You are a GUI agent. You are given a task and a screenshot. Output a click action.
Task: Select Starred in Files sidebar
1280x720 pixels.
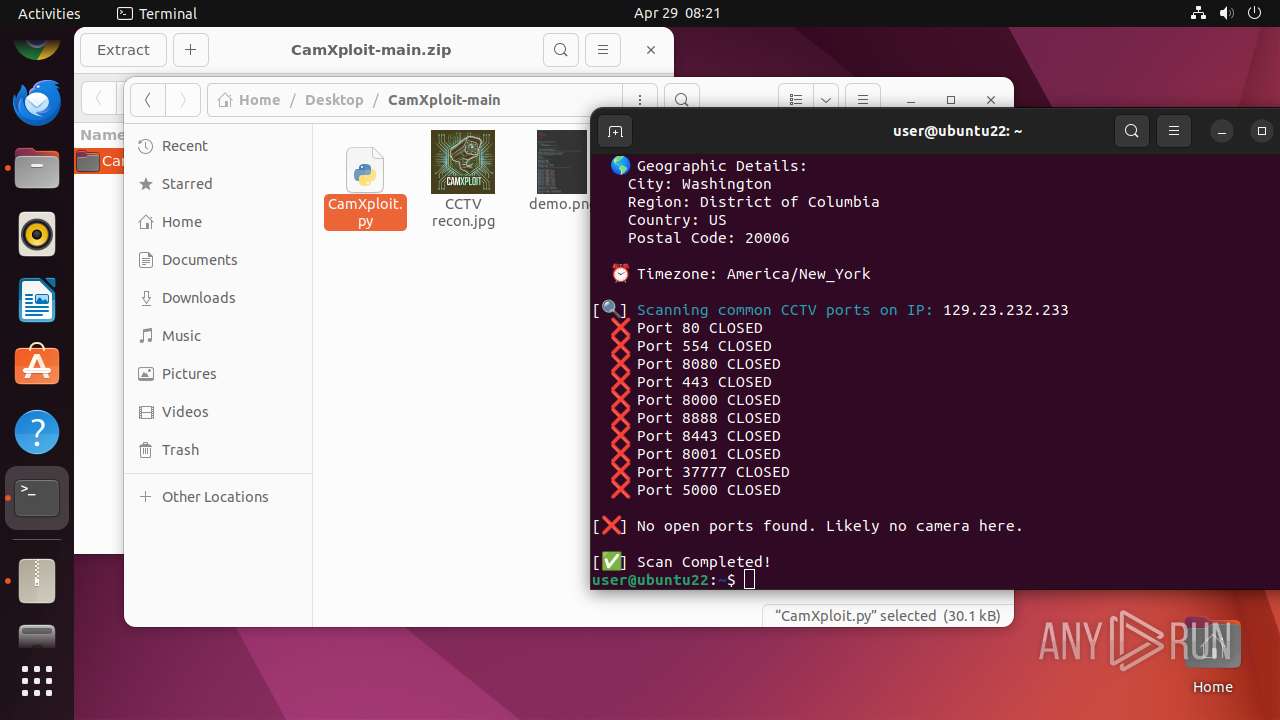point(218,184)
